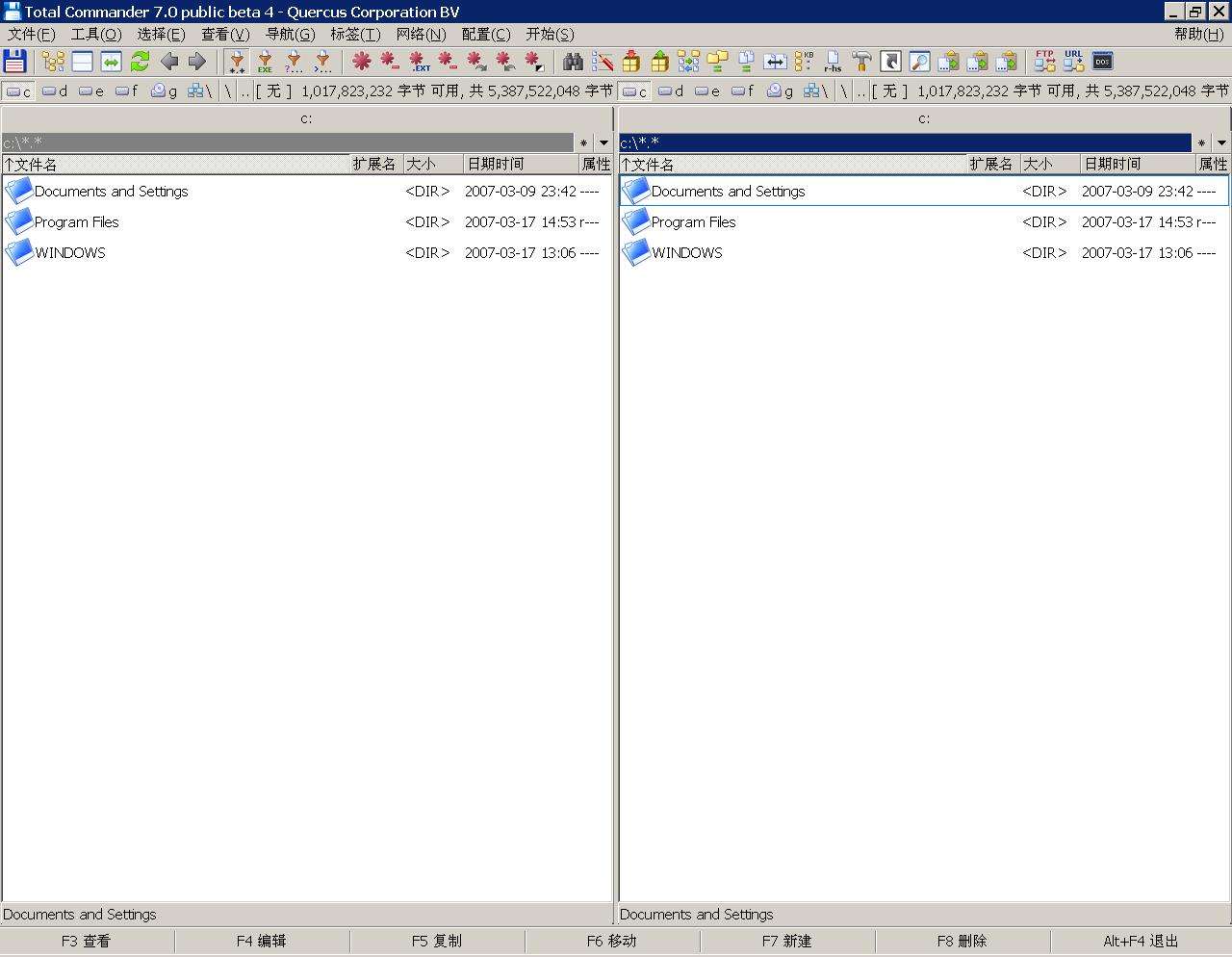Open the 网络(N) menu

click(x=421, y=34)
